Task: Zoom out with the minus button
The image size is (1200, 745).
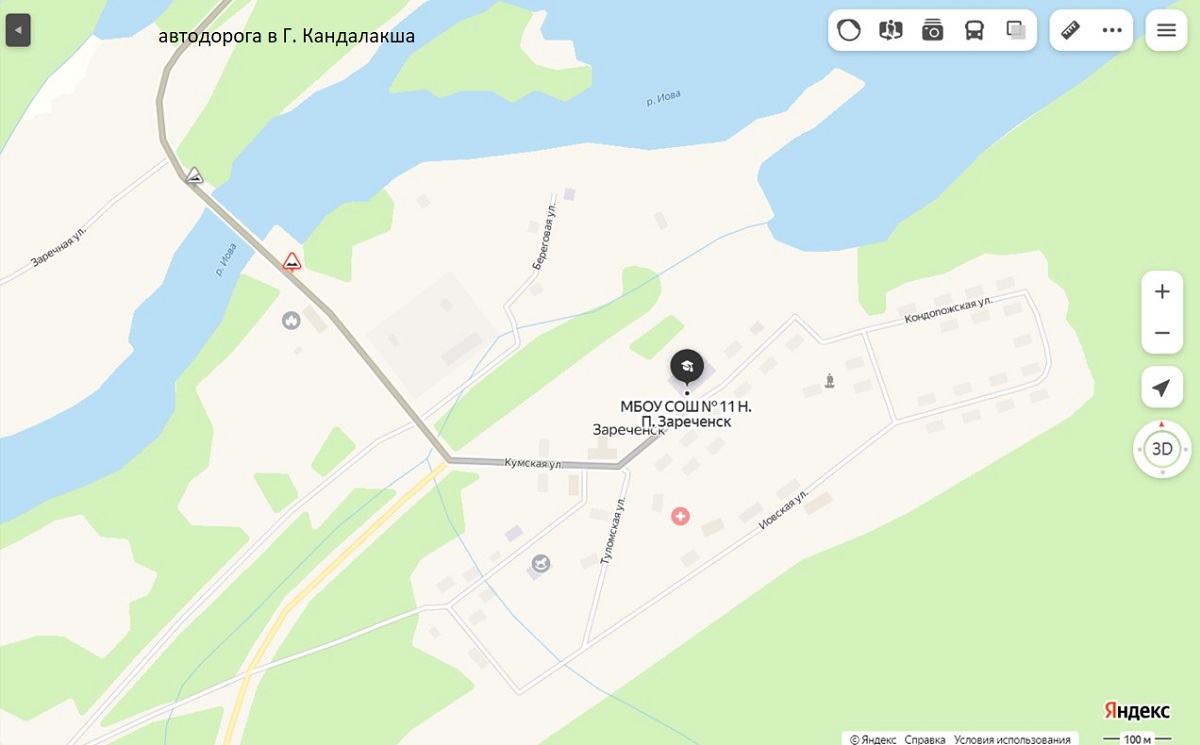Action: pos(1162,333)
